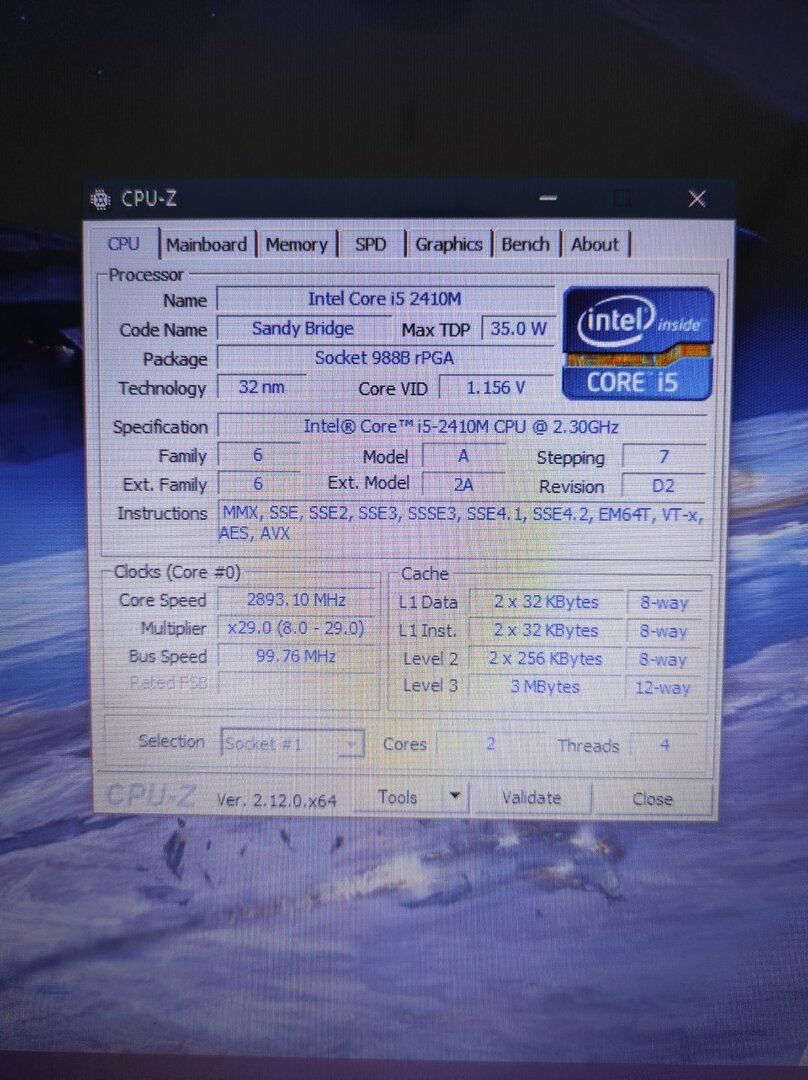Image resolution: width=808 pixels, height=1080 pixels.
Task: Click the Ext. Model value 2A
Action: click(x=463, y=485)
